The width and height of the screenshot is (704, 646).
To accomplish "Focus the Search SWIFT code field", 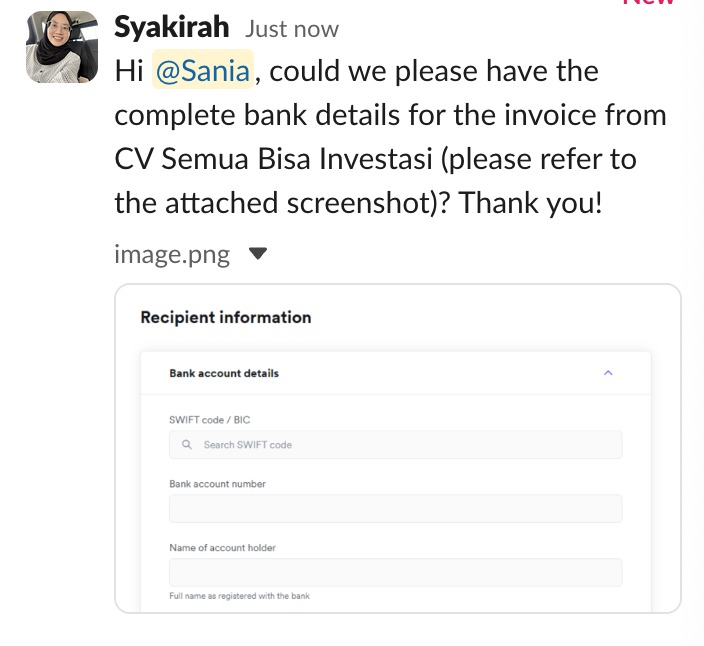I will coord(400,445).
